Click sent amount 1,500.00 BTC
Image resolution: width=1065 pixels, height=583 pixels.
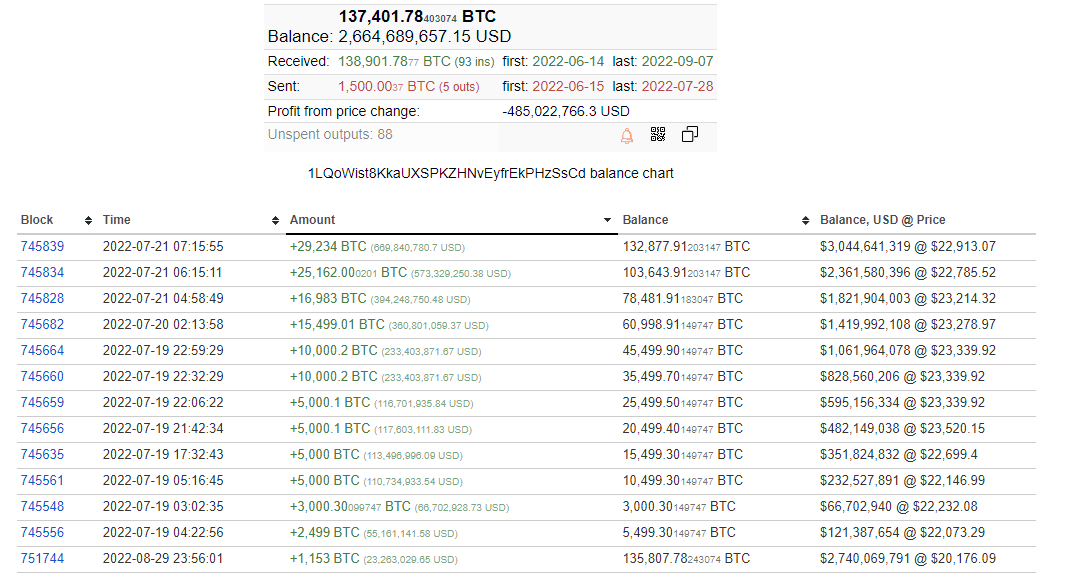click(386, 86)
